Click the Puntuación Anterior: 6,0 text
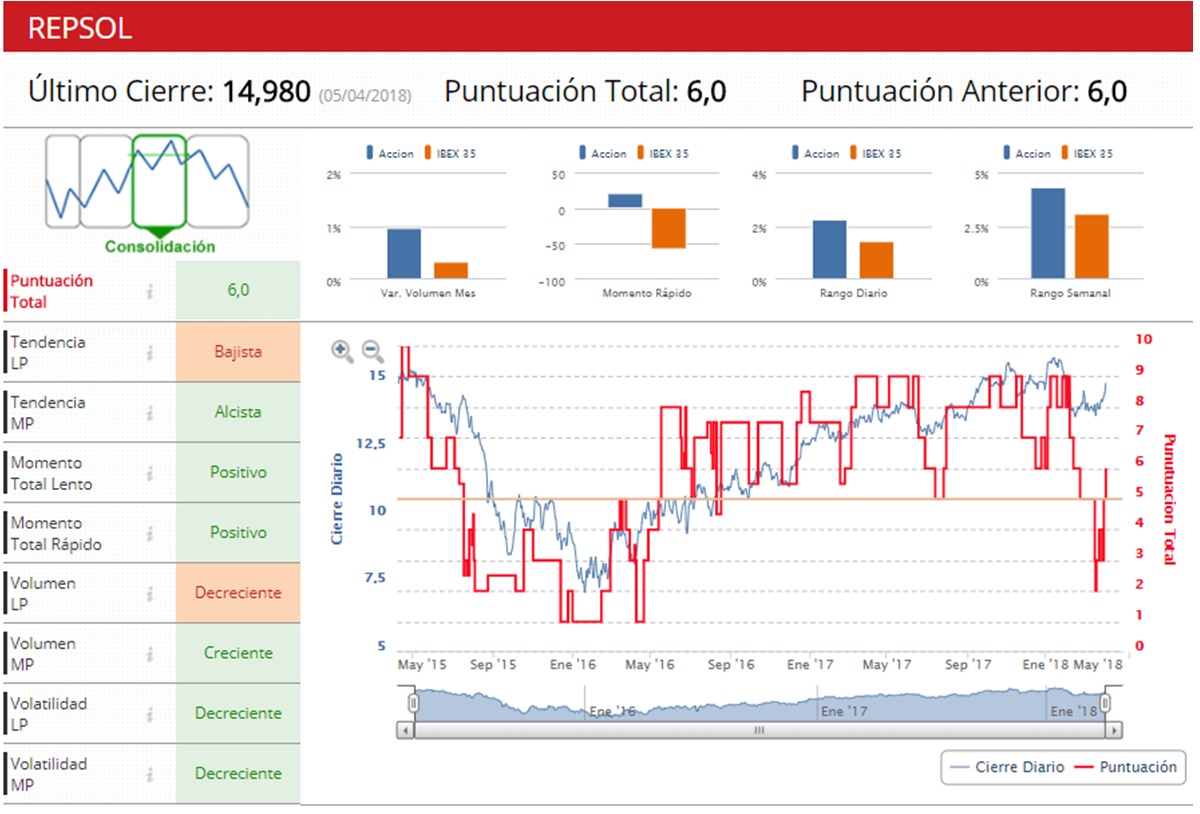Screen dimensions: 1200x814 pyautogui.click(x=965, y=92)
